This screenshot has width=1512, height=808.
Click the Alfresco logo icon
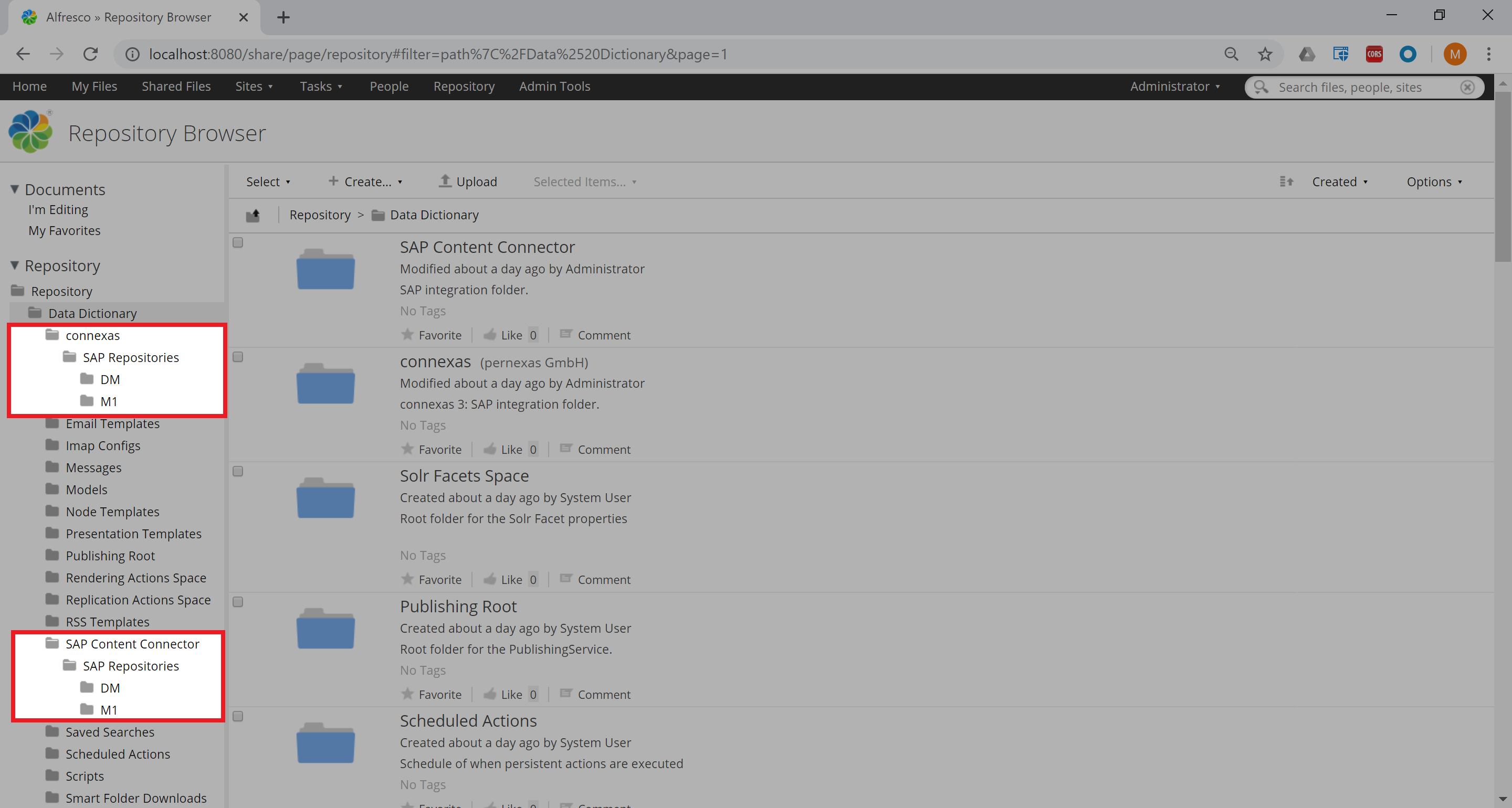30,132
